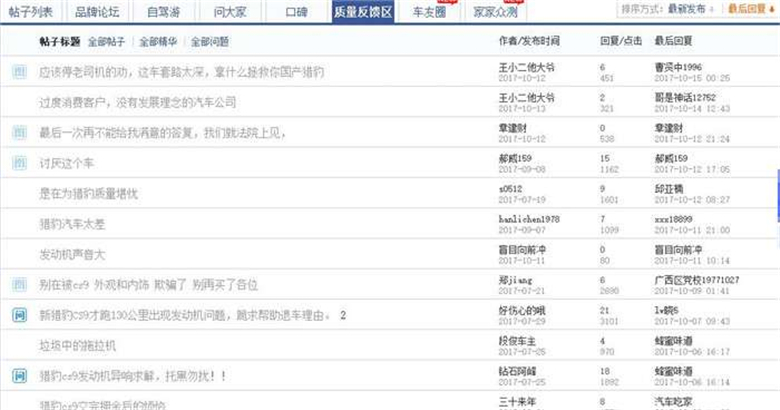Filter by 全部问题
This screenshot has width=780, height=410.
pos(210,42)
